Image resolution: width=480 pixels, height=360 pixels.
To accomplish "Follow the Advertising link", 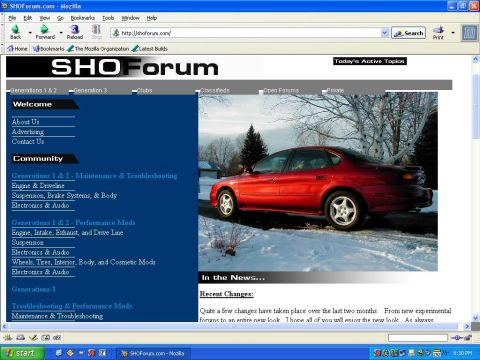I will (28, 132).
